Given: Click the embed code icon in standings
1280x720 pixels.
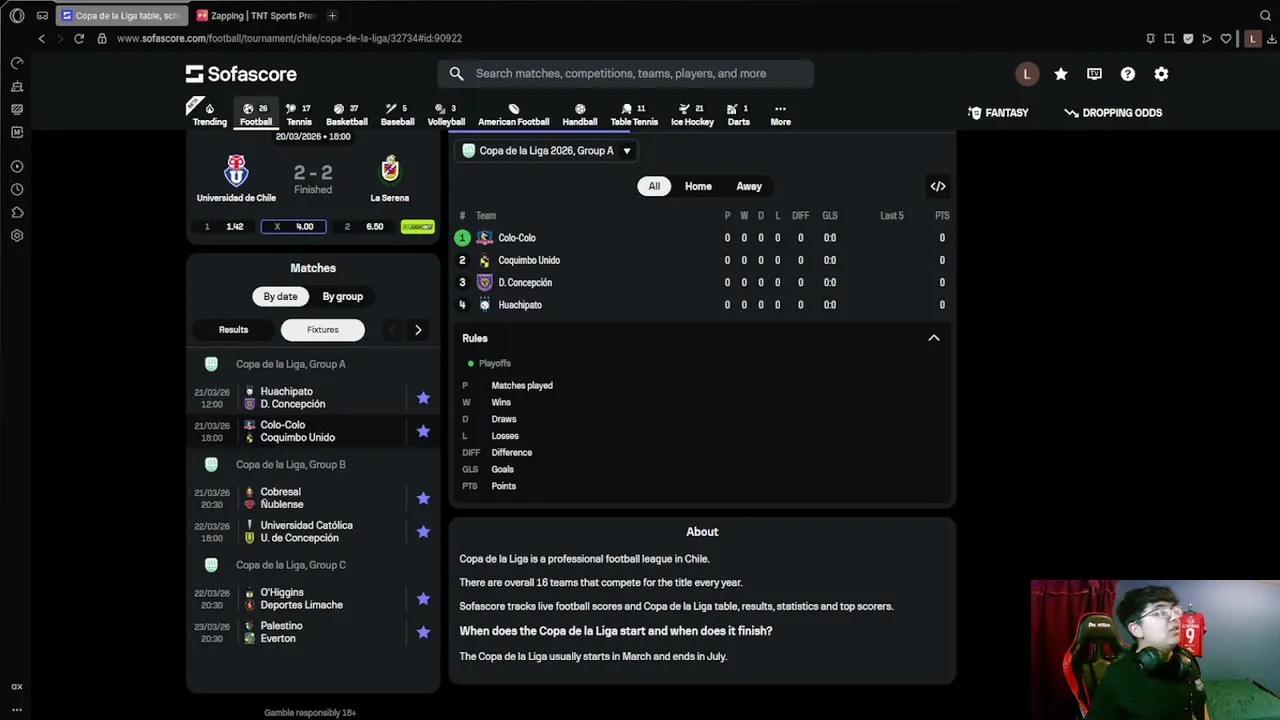Looking at the screenshot, I should click(938, 186).
